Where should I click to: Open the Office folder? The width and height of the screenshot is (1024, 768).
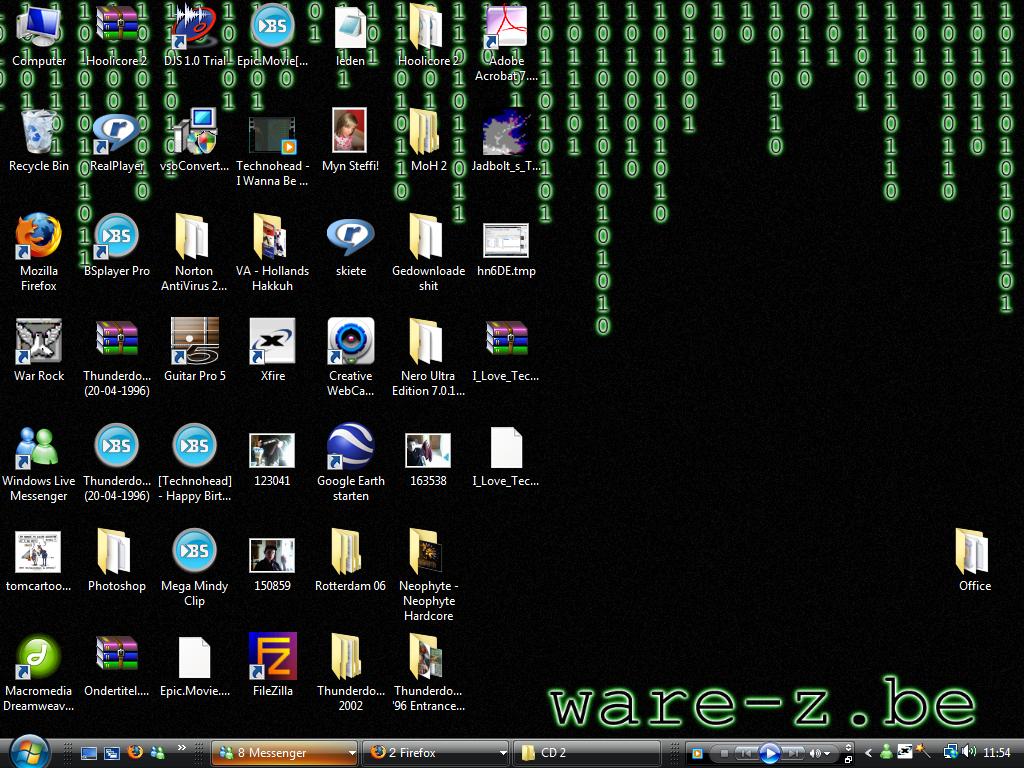[974, 560]
